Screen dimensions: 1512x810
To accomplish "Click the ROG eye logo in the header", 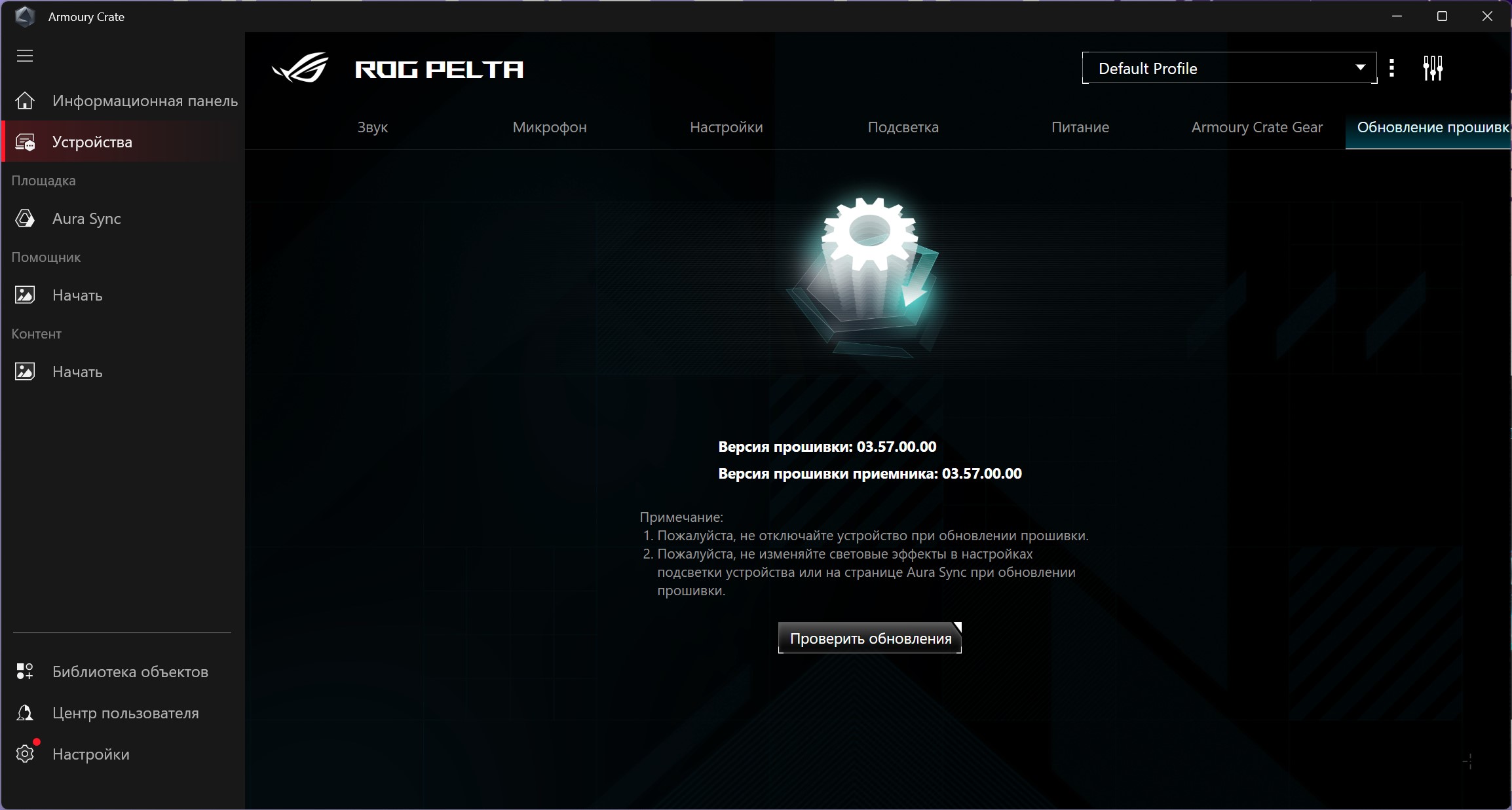I will [301, 68].
